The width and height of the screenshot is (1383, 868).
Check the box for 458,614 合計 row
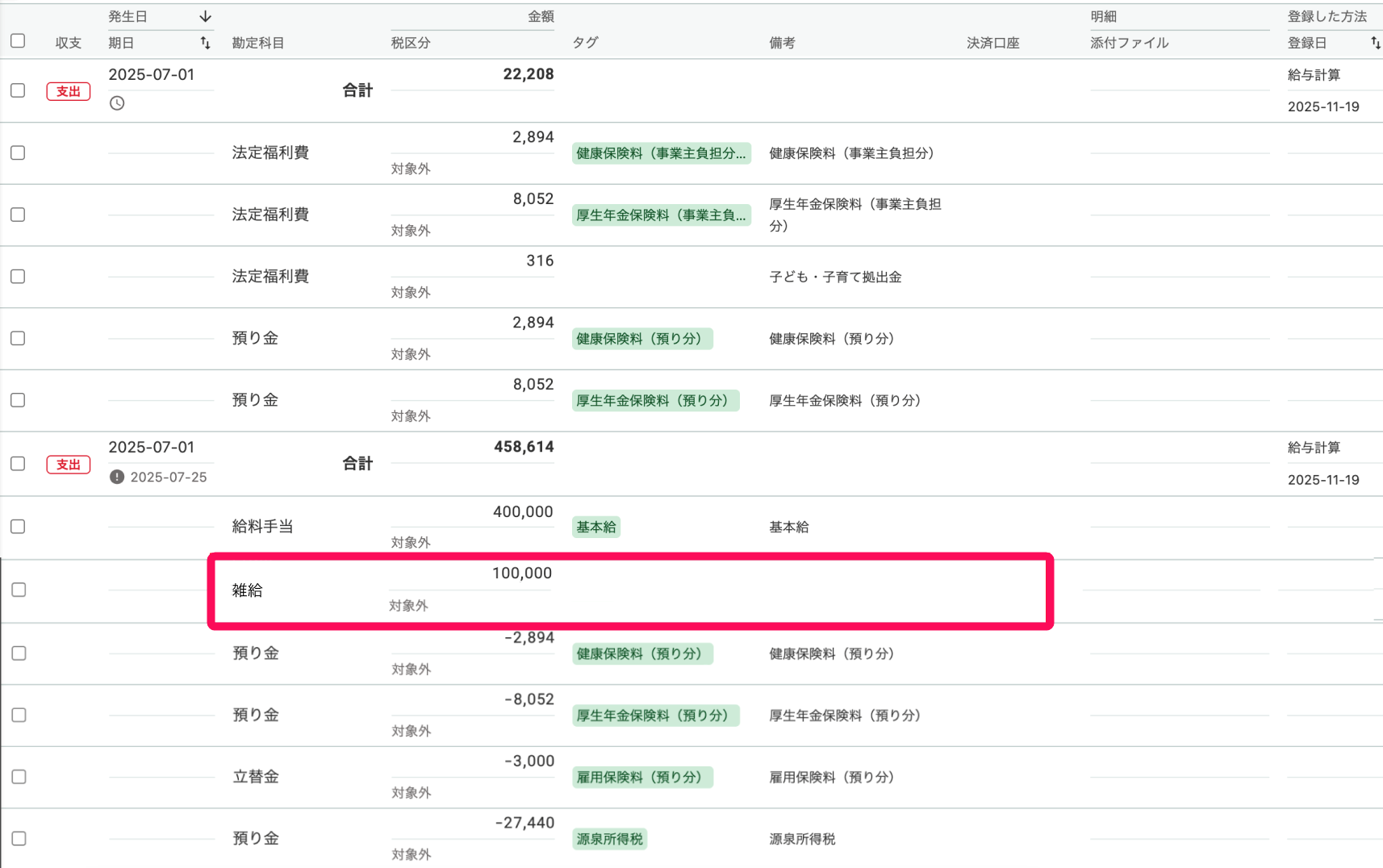(x=18, y=464)
